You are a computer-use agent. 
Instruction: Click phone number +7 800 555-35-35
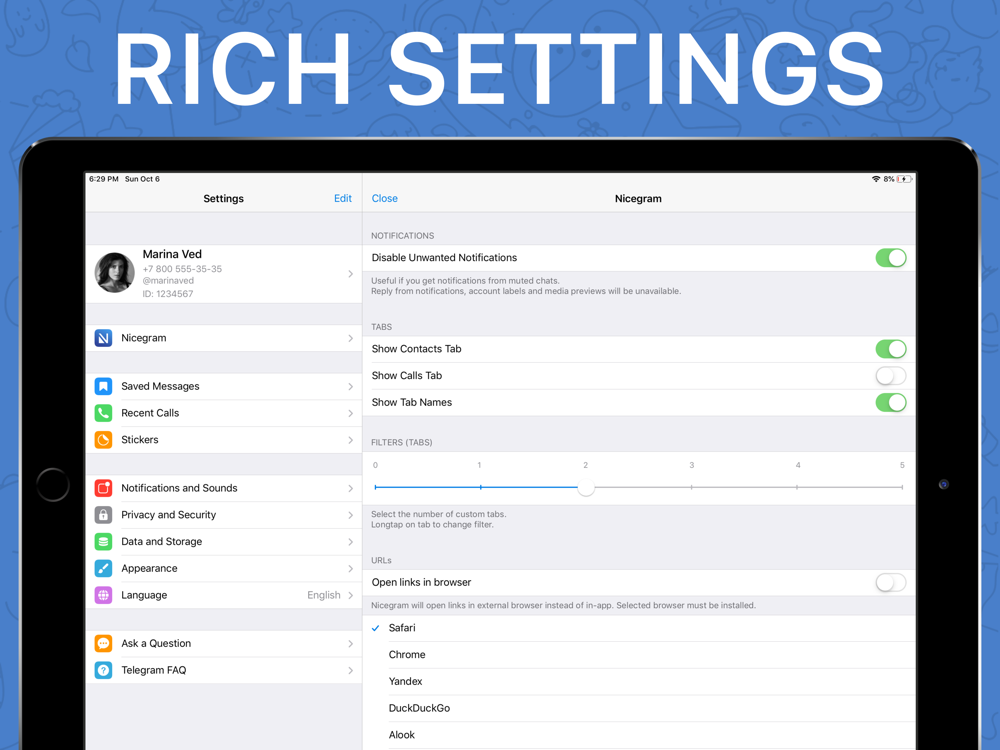click(182, 269)
